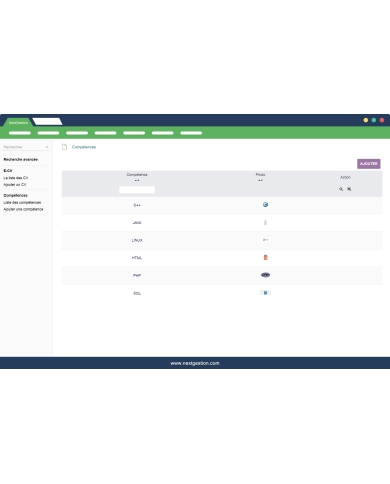
Task: Open www.nextgestion.com footer link
Action: pyautogui.click(x=195, y=363)
